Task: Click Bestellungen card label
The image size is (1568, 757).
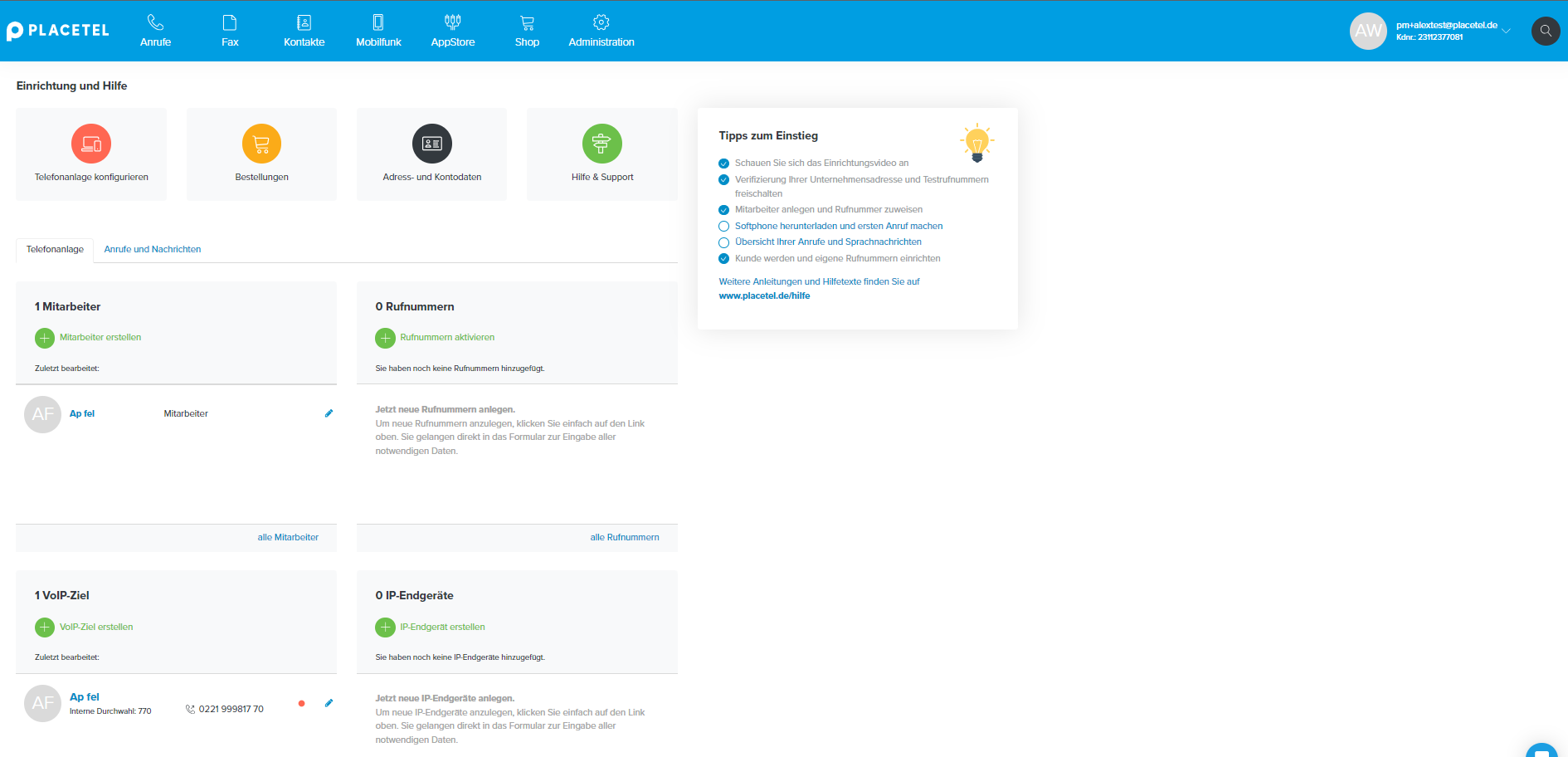Action: [261, 177]
